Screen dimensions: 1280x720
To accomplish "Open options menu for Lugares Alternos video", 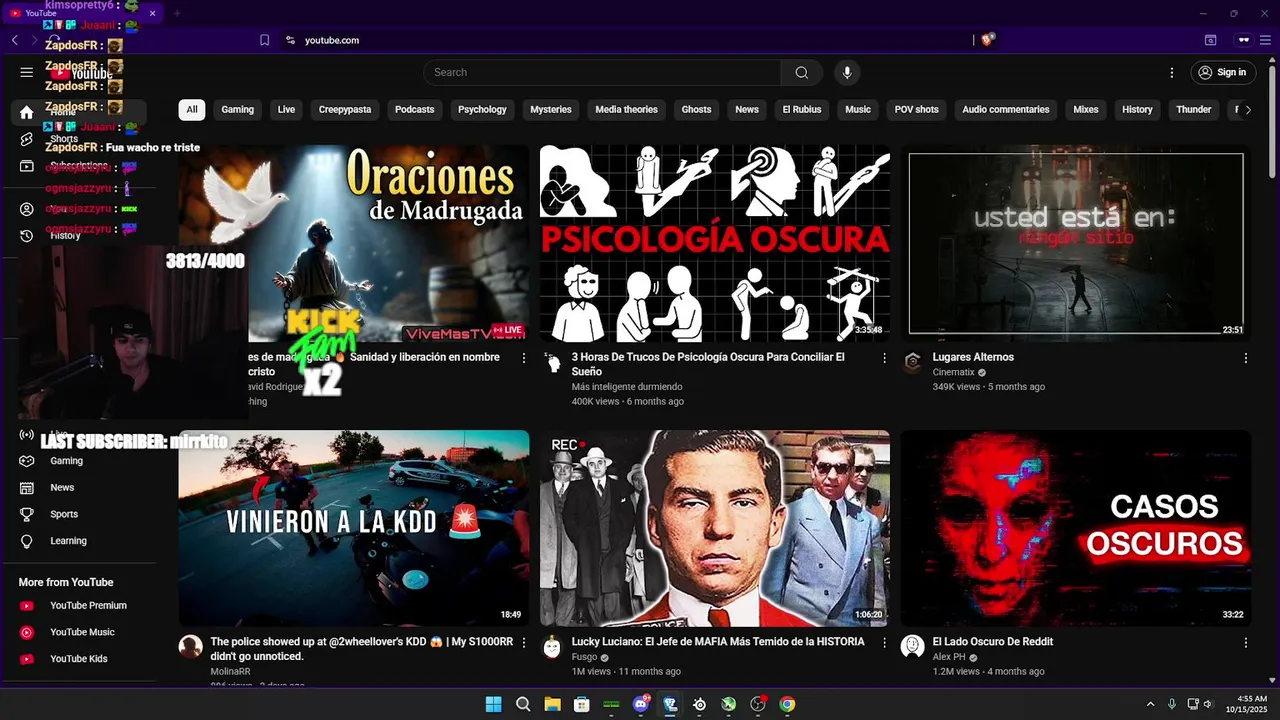I will pyautogui.click(x=1245, y=358).
